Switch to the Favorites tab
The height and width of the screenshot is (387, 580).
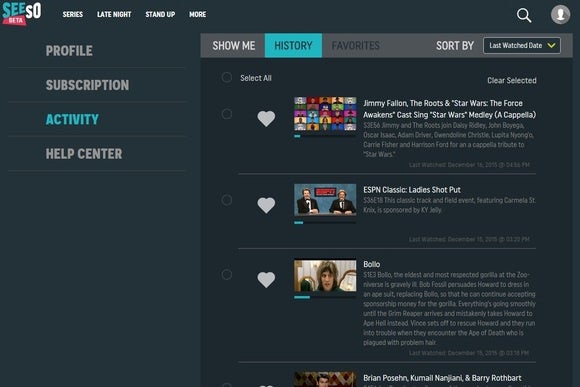tap(355, 46)
